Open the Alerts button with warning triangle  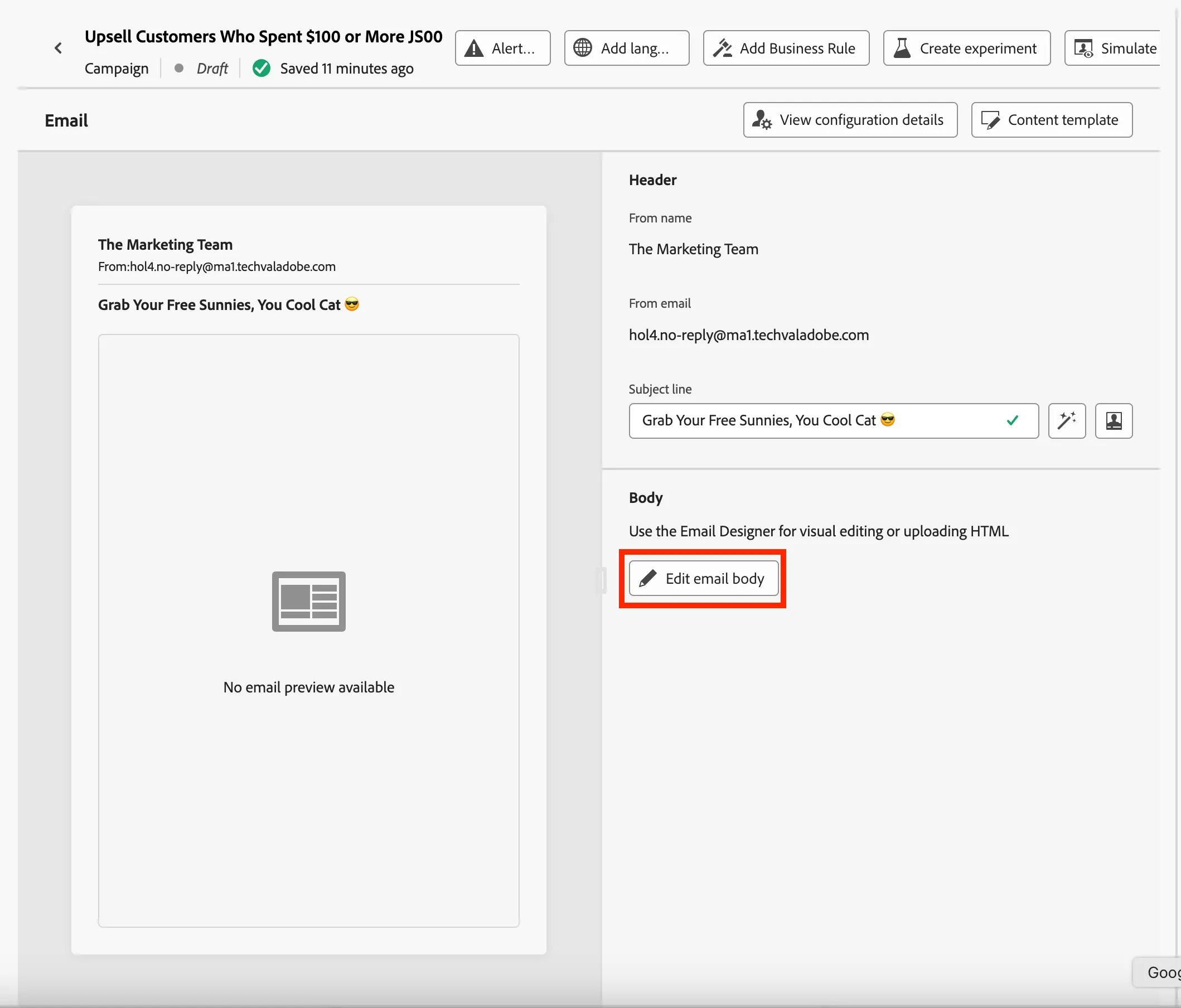click(x=503, y=49)
